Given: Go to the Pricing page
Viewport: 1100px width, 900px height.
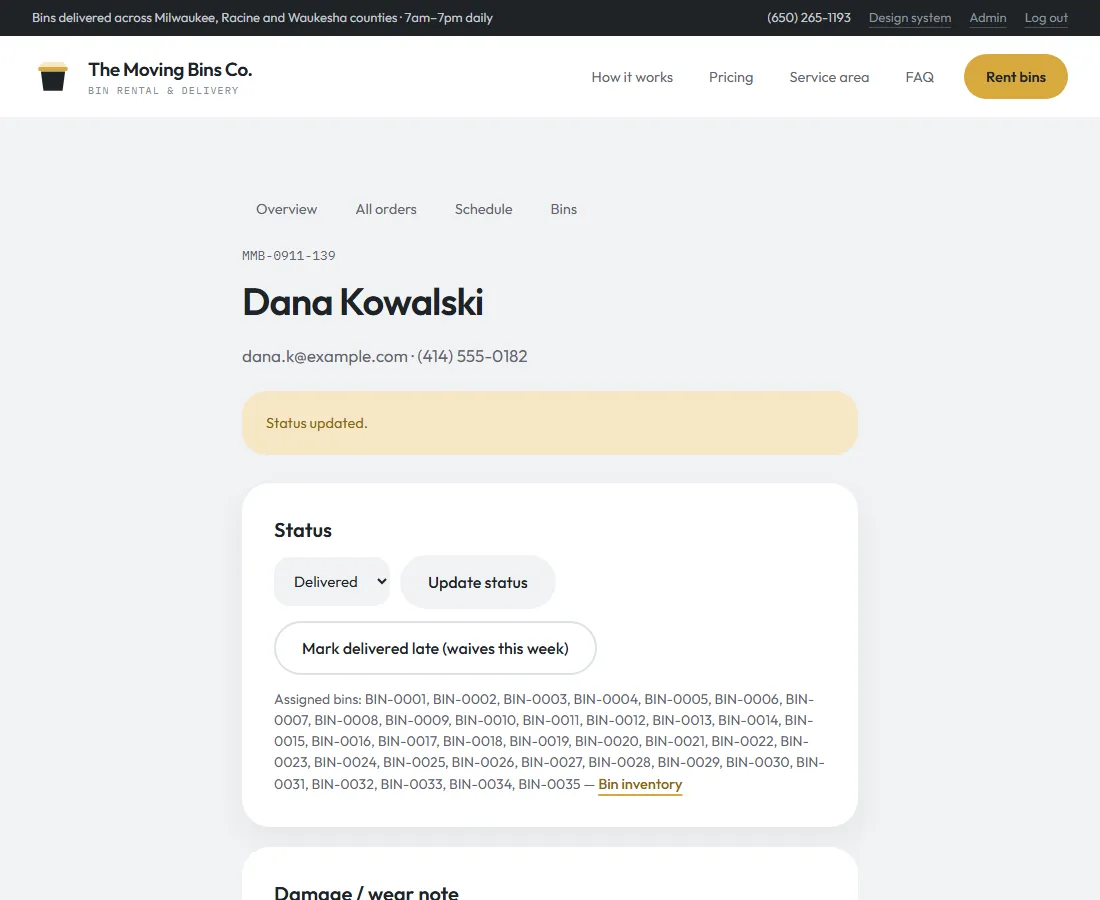Looking at the screenshot, I should point(731,77).
